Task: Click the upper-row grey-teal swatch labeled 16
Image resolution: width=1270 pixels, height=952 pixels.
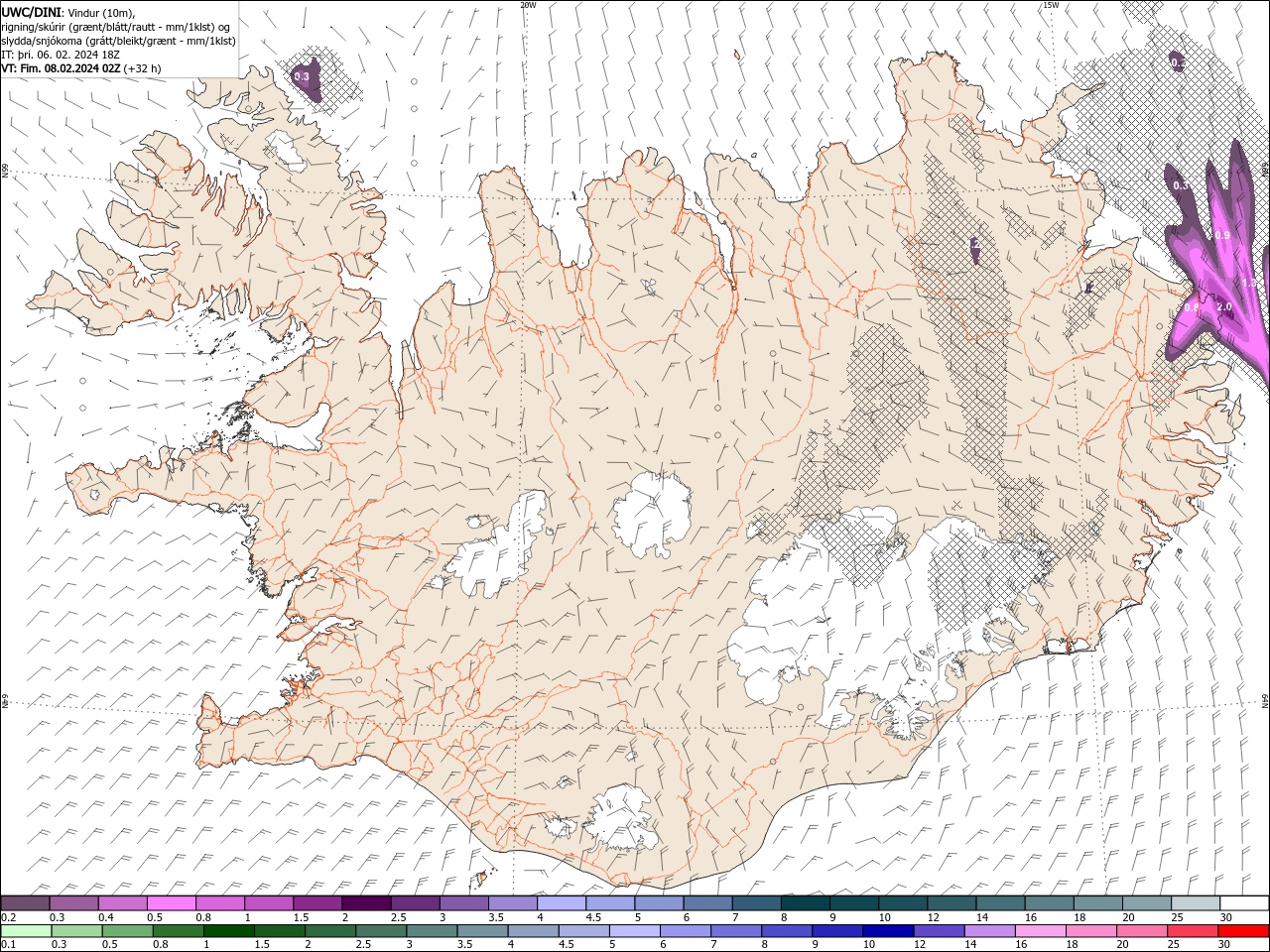Action: click(1050, 903)
